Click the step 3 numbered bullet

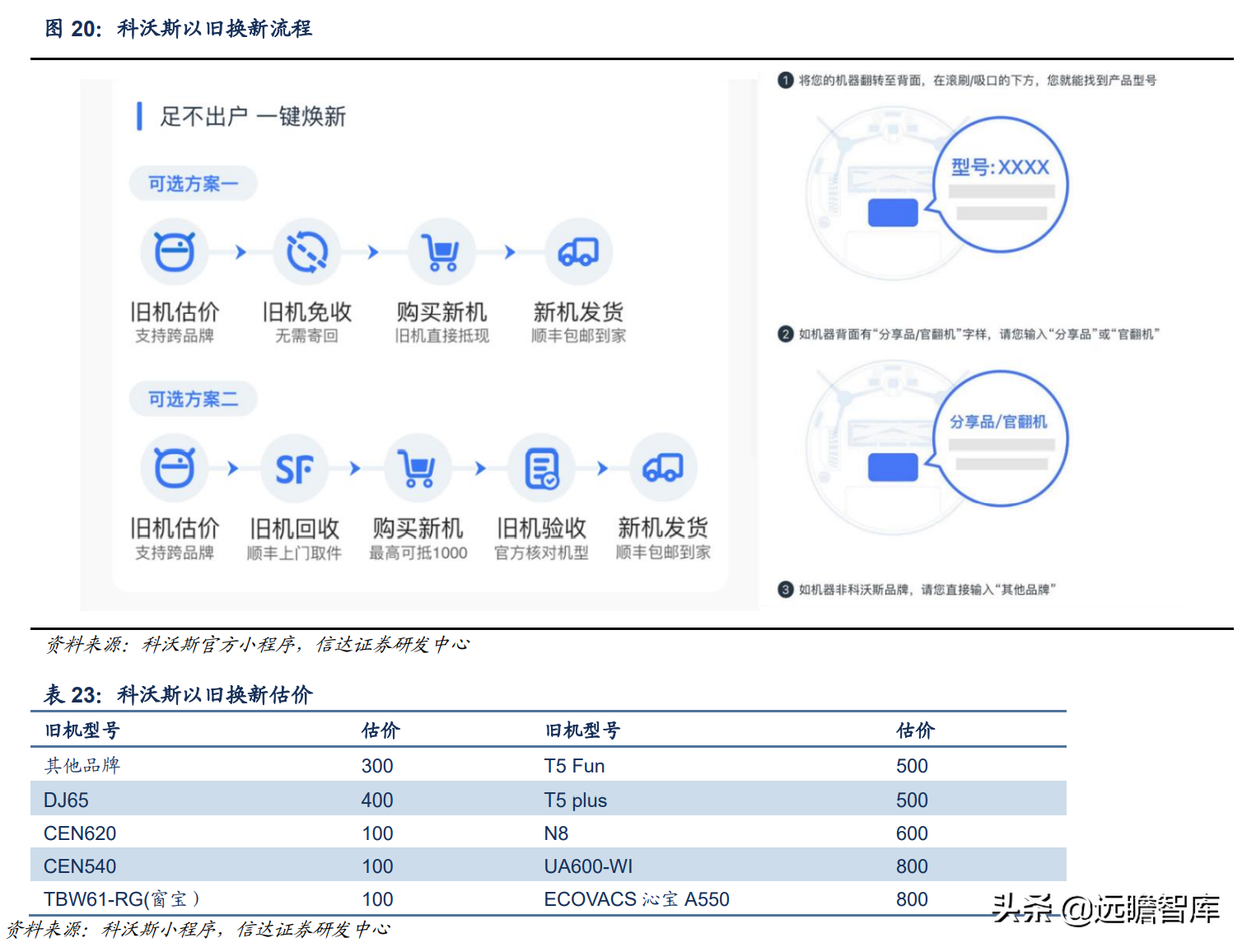tap(786, 590)
